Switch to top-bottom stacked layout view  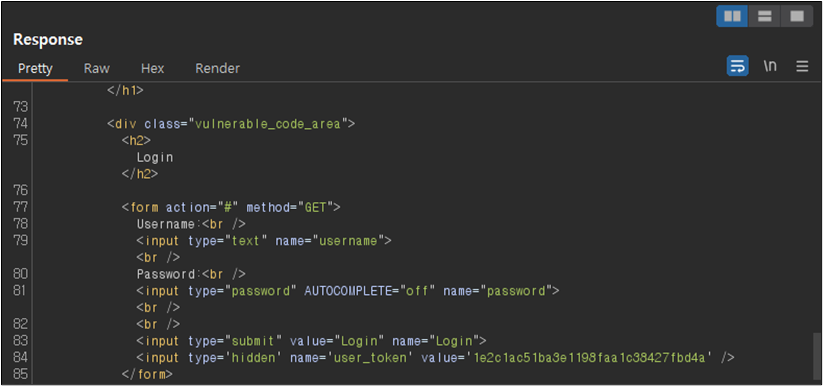coord(764,16)
